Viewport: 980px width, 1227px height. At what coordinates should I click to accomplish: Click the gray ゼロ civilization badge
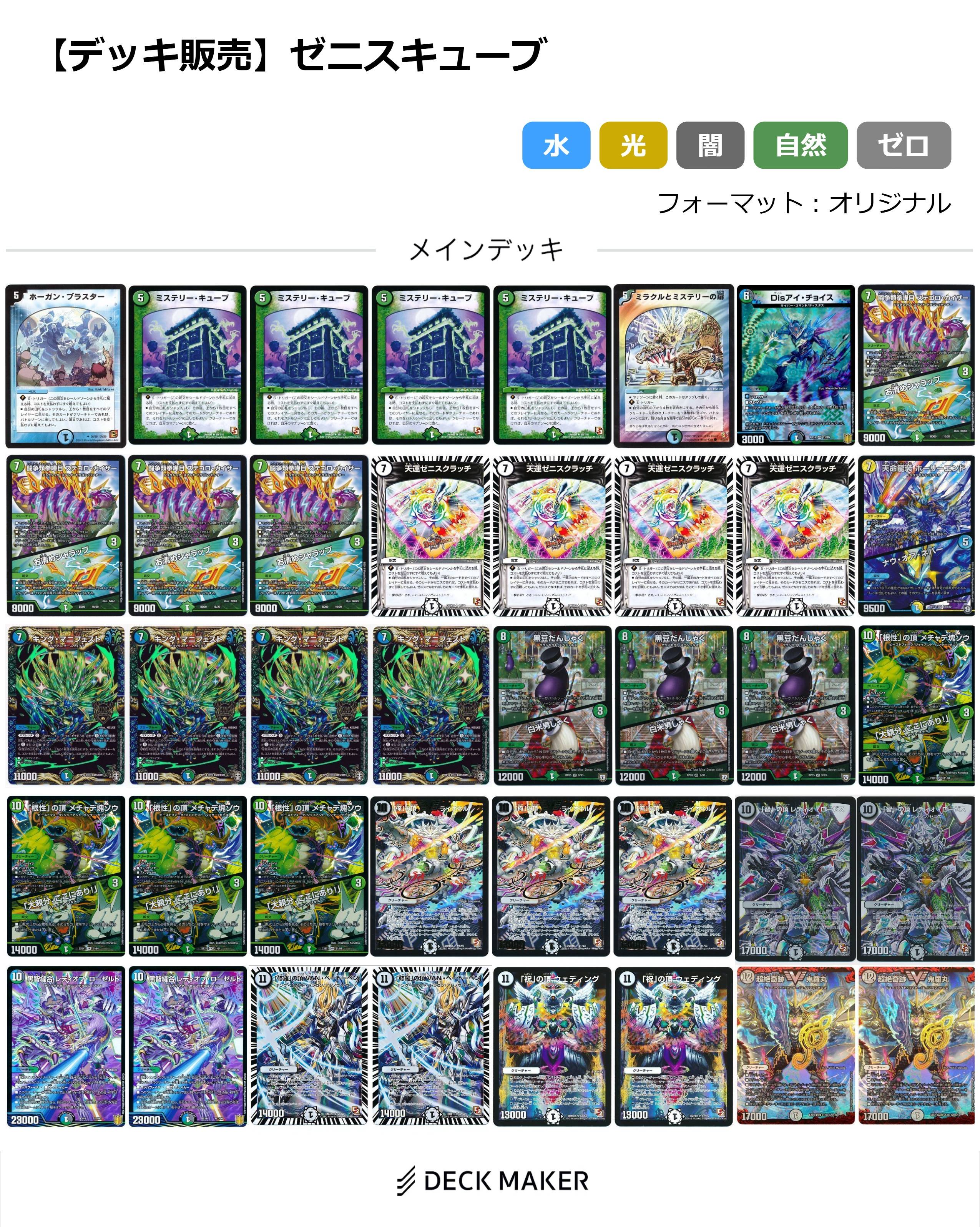pos(904,145)
